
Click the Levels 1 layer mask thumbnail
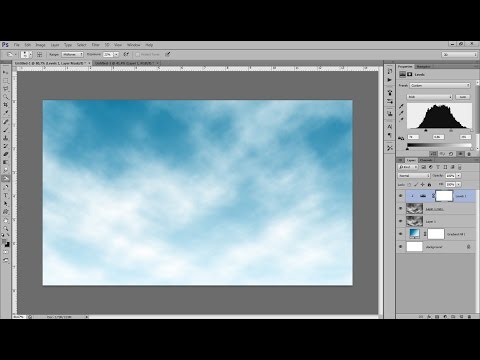[444, 196]
